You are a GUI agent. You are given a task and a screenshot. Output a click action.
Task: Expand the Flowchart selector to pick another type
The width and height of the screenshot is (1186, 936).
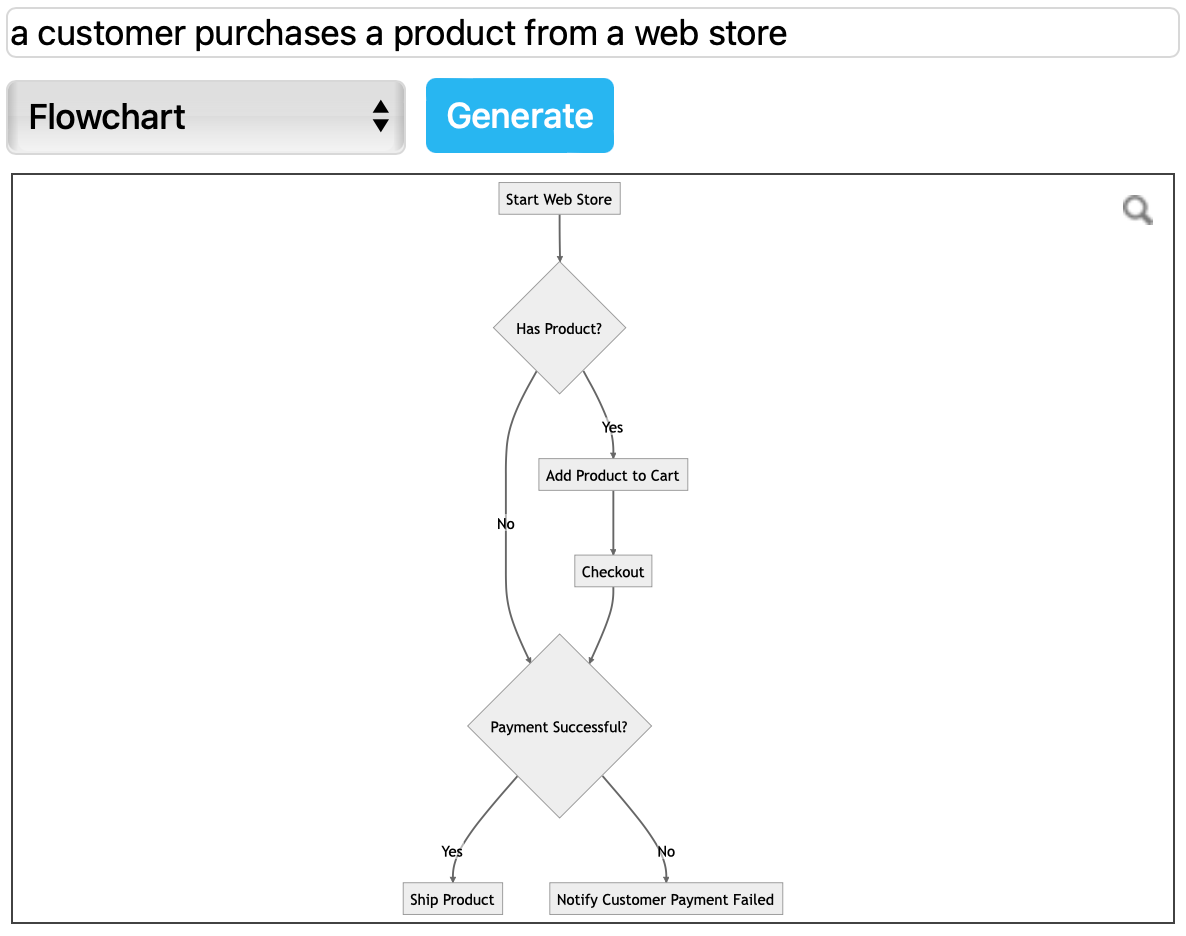tap(205, 116)
